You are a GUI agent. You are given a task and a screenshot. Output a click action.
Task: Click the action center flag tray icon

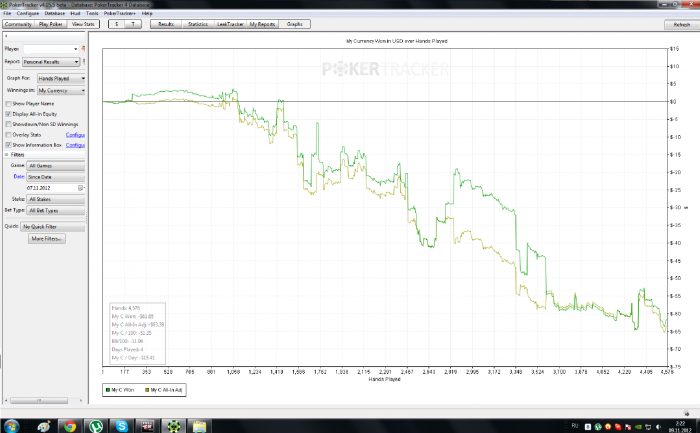coord(629,427)
